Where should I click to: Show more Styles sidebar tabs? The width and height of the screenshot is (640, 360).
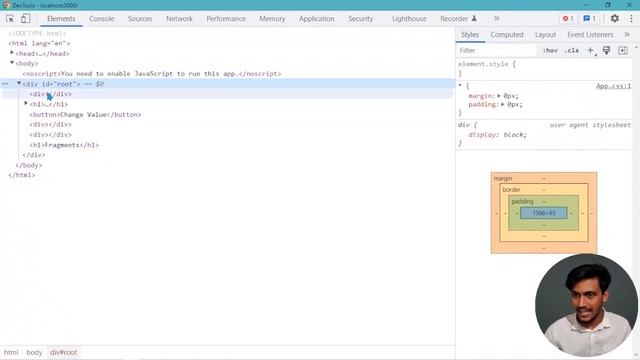pos(627,35)
